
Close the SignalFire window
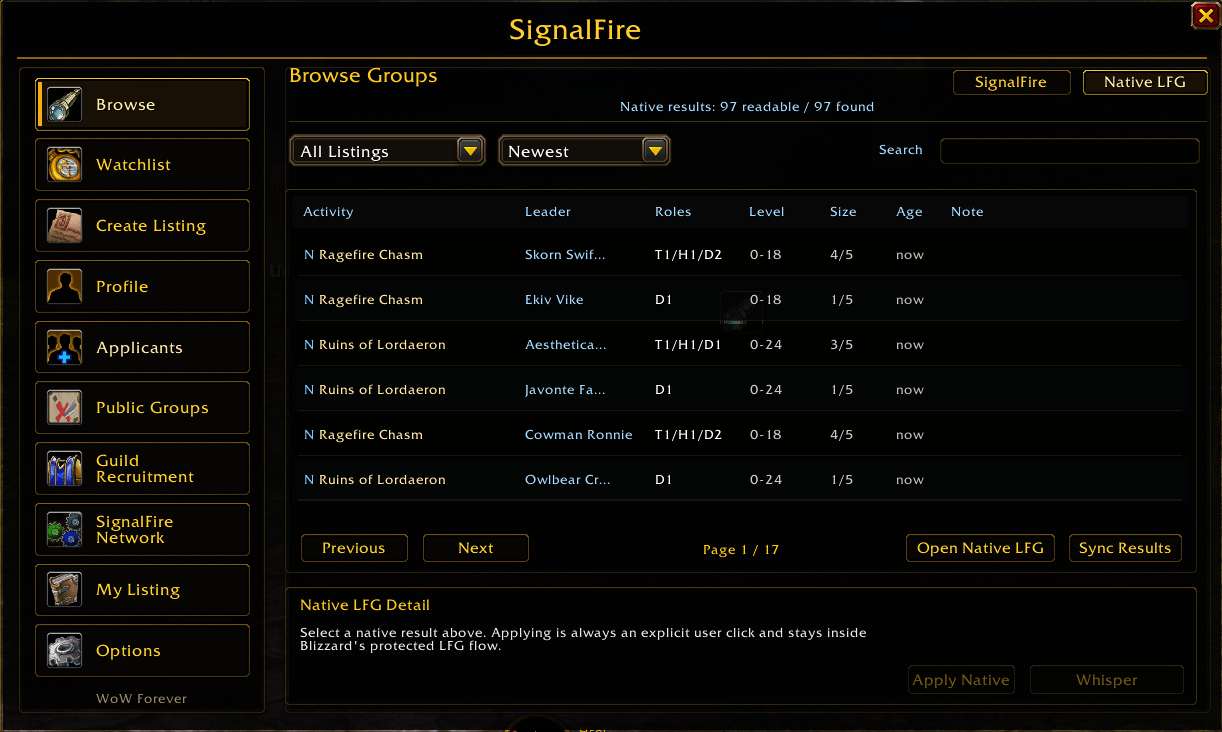pyautogui.click(x=1204, y=16)
